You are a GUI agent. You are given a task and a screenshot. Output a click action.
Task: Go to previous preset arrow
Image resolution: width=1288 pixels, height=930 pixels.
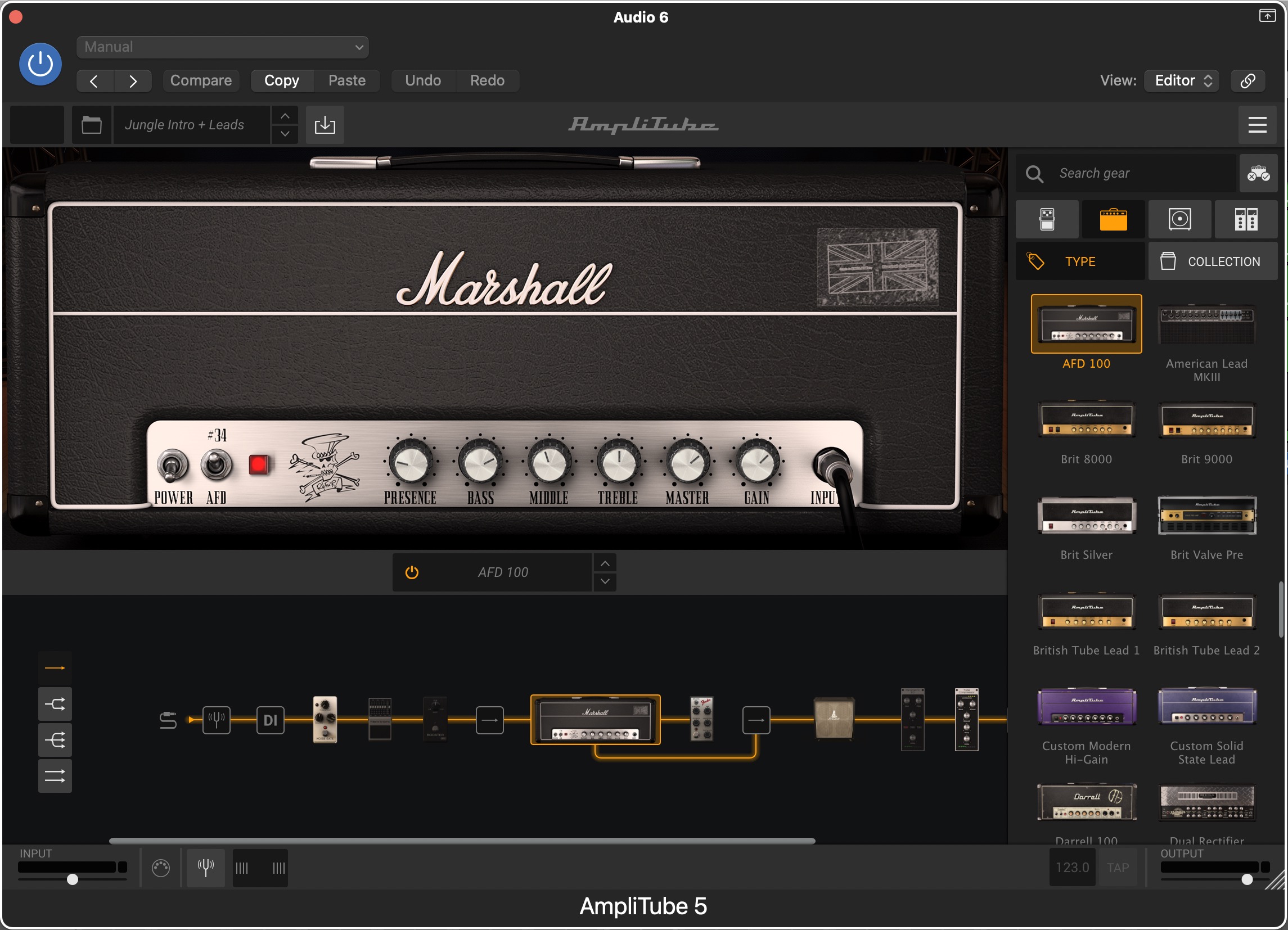pos(95,81)
